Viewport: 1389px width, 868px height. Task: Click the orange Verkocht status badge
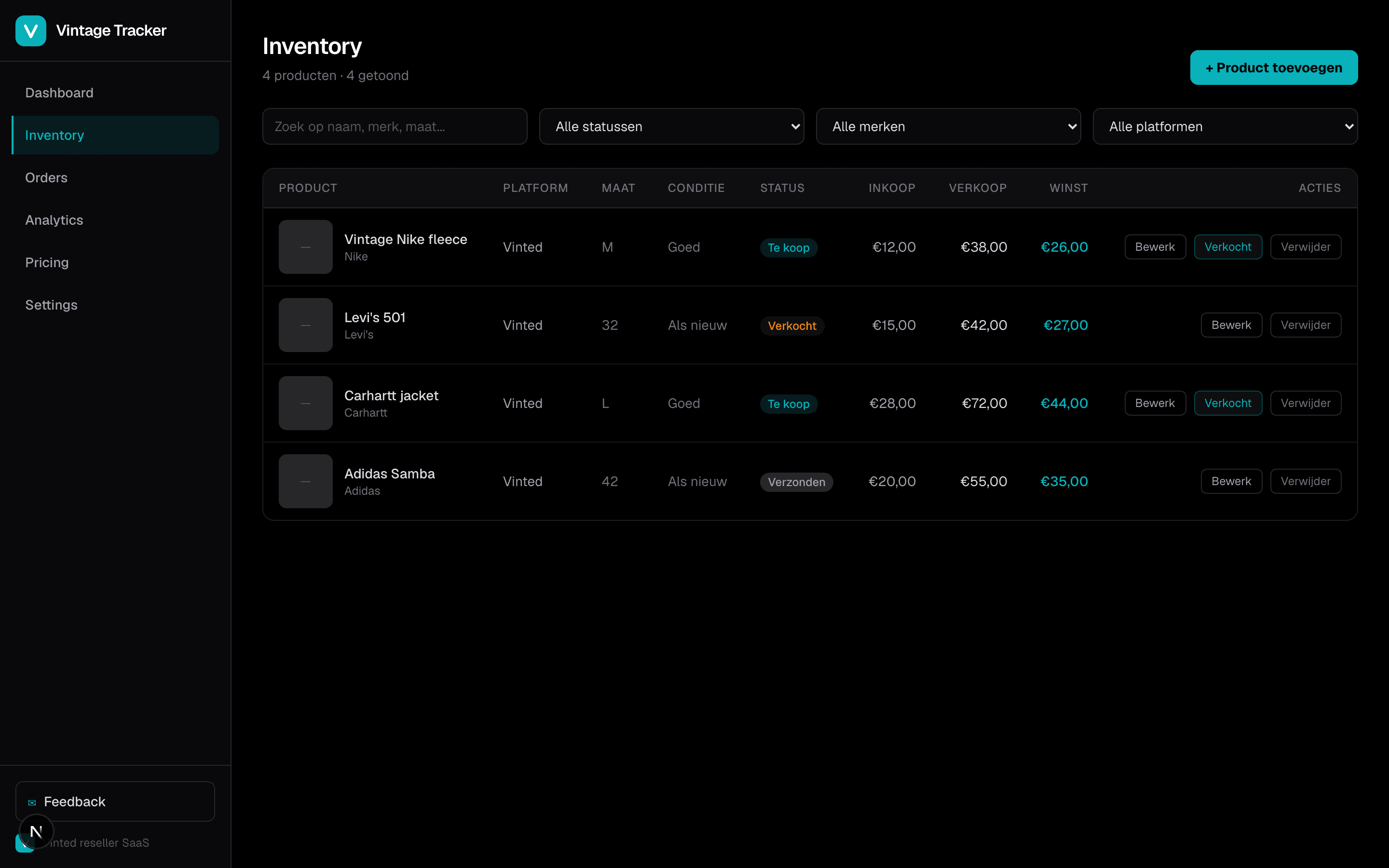tap(792, 325)
